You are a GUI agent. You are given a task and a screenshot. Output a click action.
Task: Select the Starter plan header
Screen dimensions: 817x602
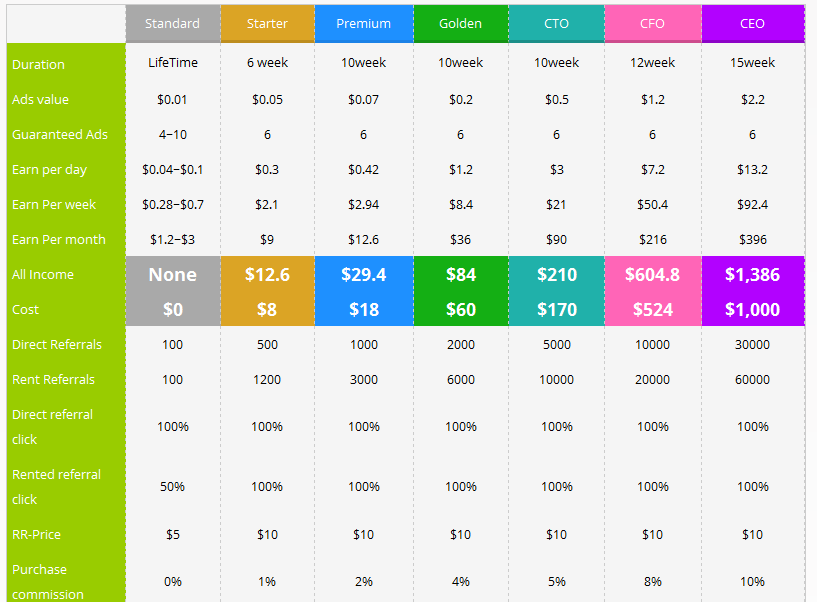pyautogui.click(x=267, y=23)
